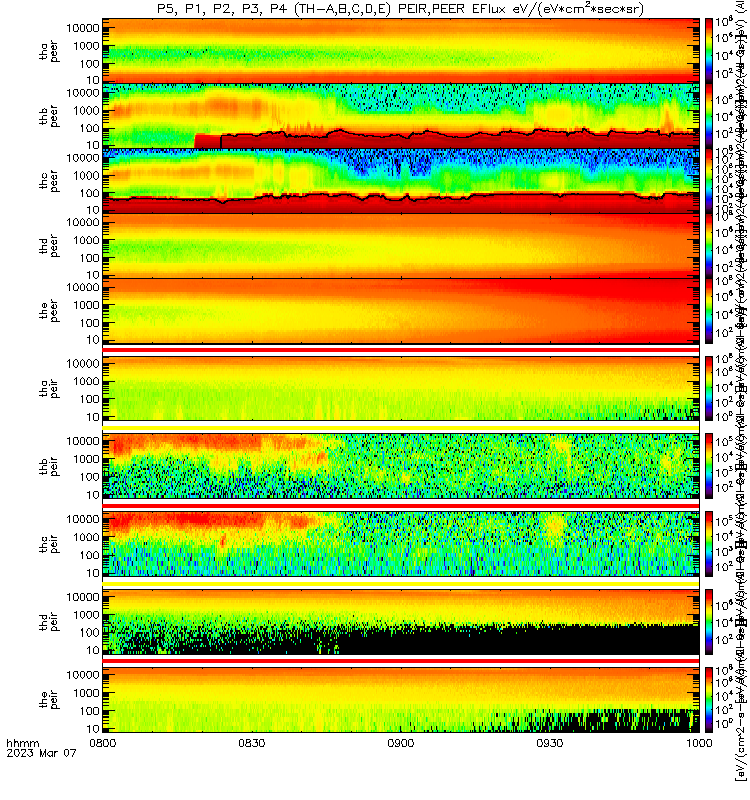
Task: Select the thd peir ion spectrogram panel
Action: point(401,622)
